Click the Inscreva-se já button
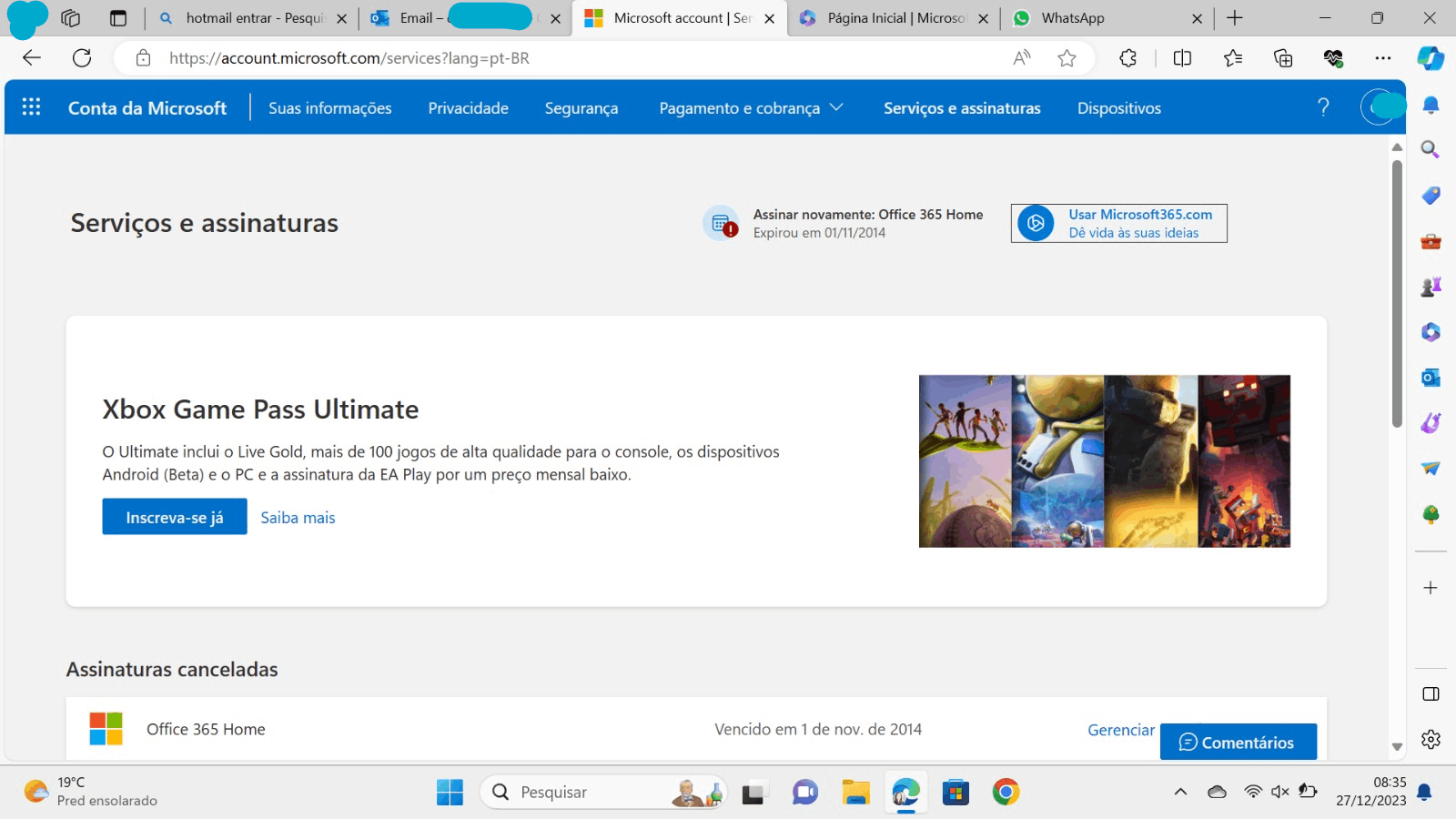 [175, 516]
